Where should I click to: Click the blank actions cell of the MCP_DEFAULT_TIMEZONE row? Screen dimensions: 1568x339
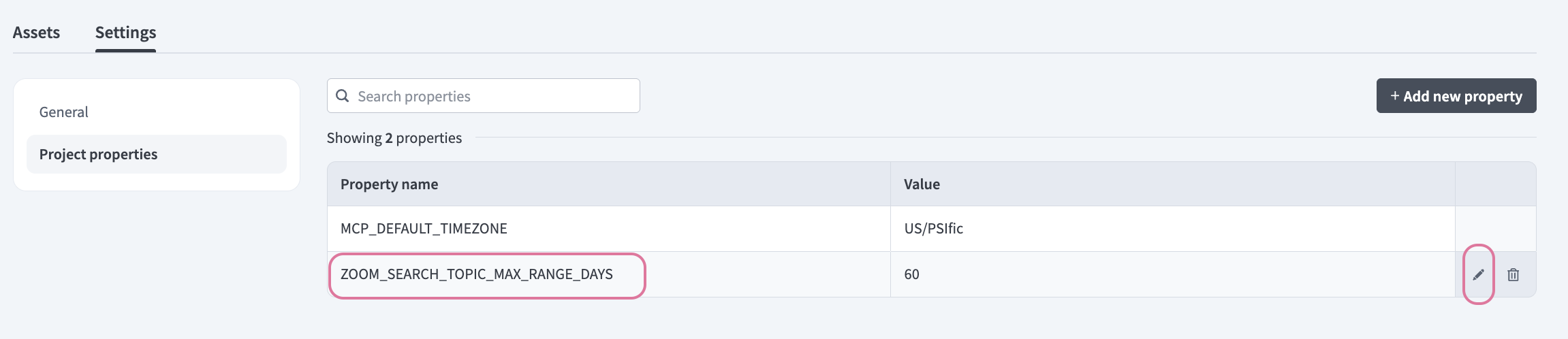click(1495, 228)
